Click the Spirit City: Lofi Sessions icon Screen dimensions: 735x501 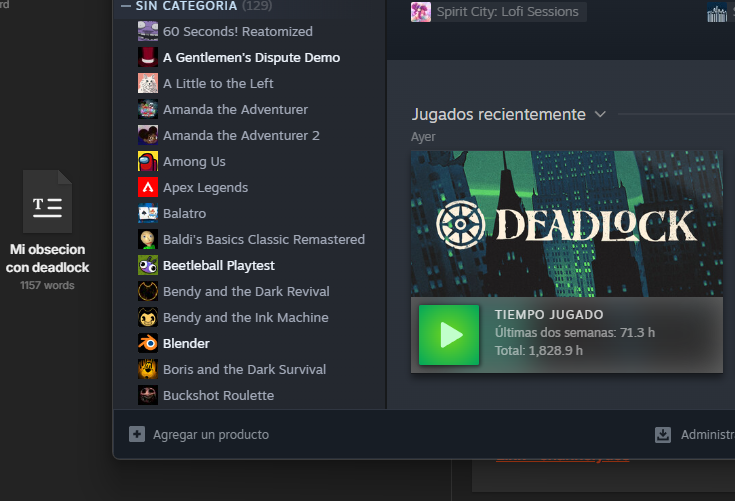tap(420, 12)
